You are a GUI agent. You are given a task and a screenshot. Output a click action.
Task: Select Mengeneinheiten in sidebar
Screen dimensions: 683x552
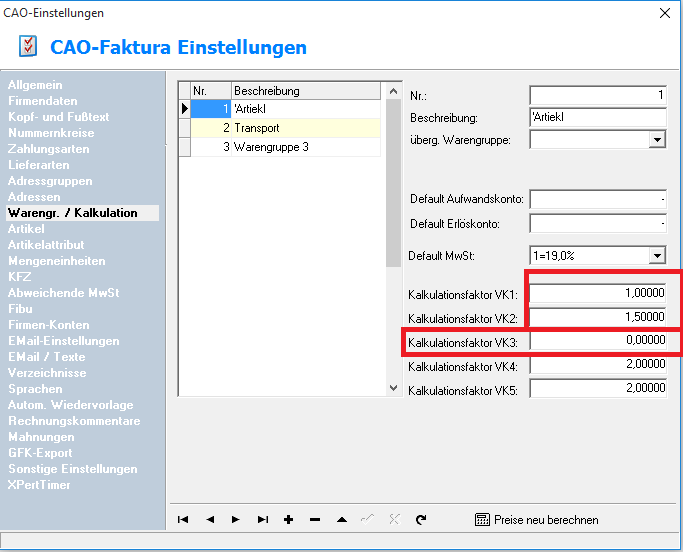point(57,261)
